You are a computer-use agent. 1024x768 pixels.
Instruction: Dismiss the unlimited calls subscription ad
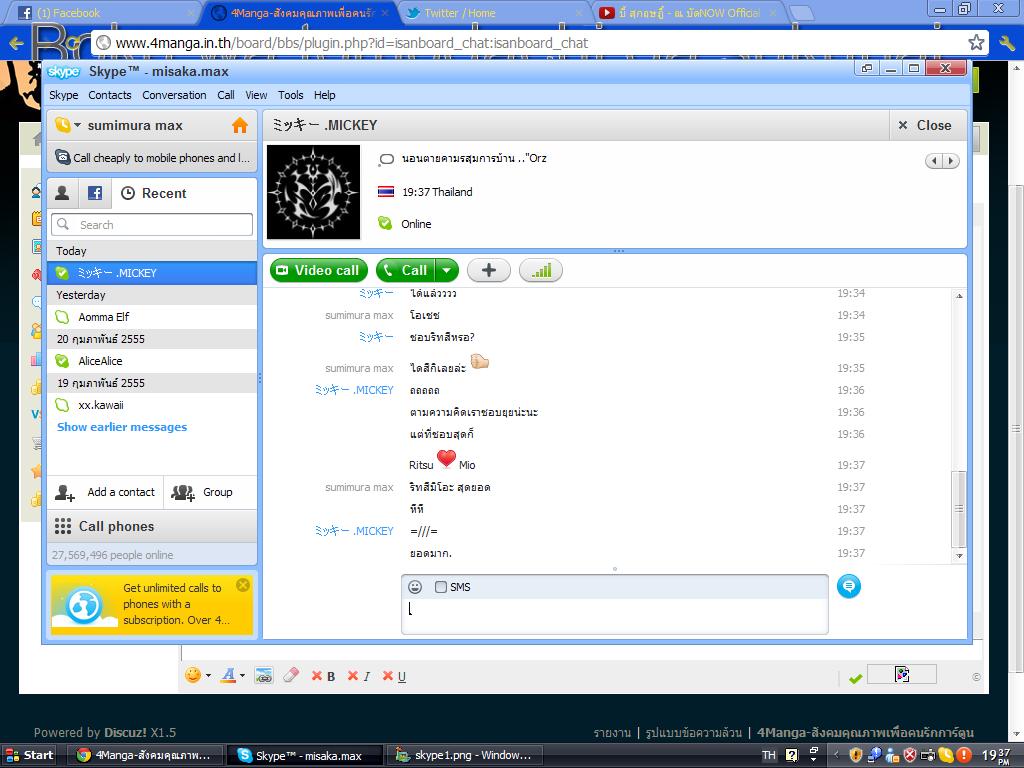click(242, 585)
